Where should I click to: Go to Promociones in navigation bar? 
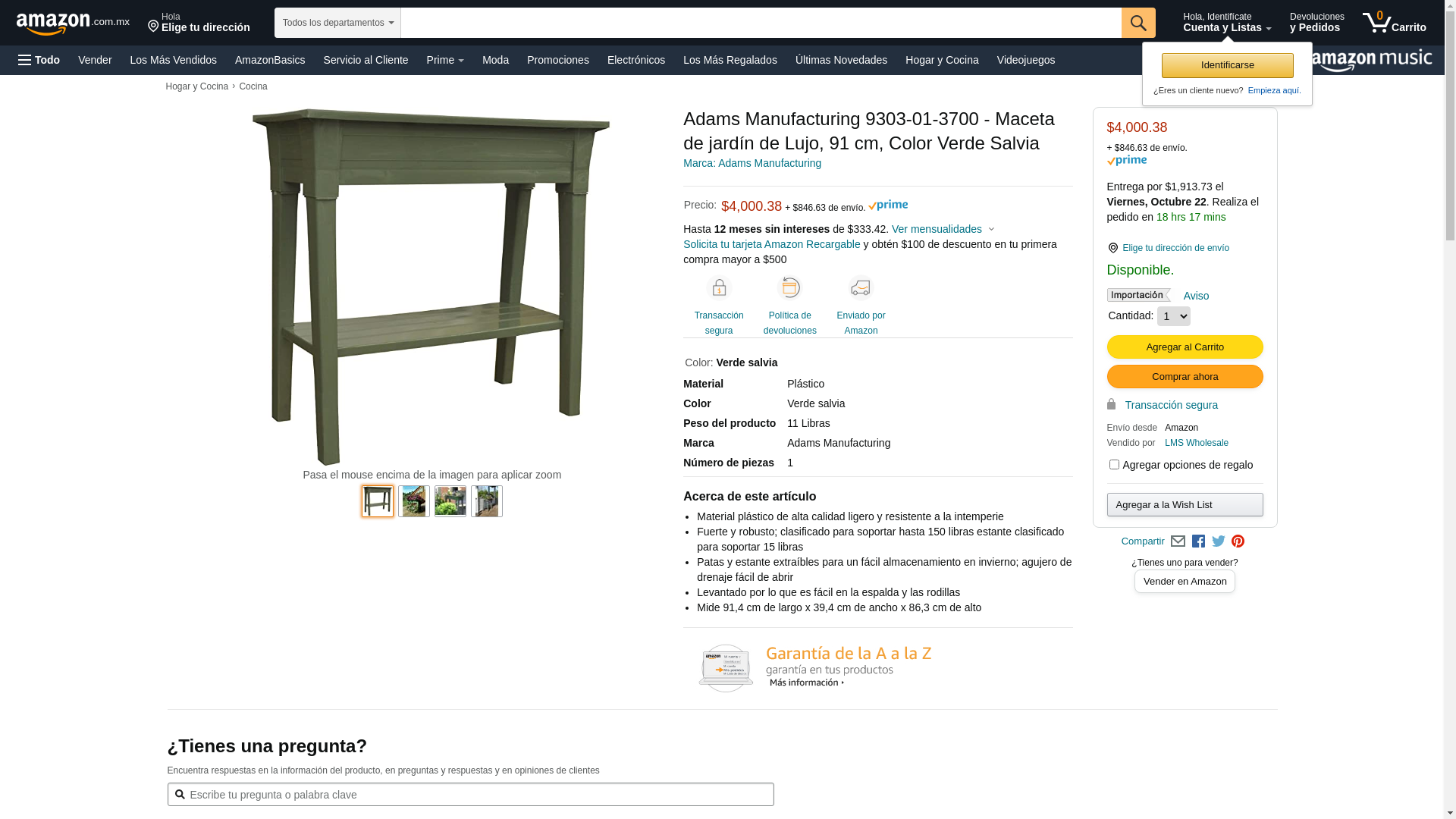(558, 60)
